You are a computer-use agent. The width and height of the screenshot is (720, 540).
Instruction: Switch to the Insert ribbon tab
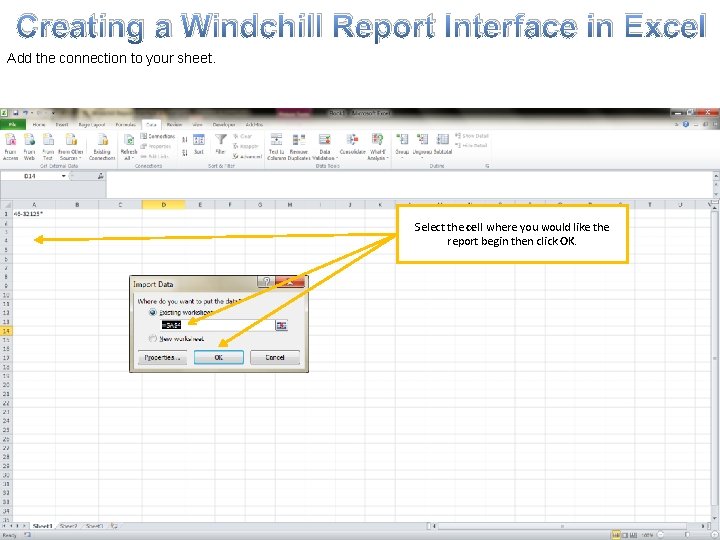pos(62,124)
